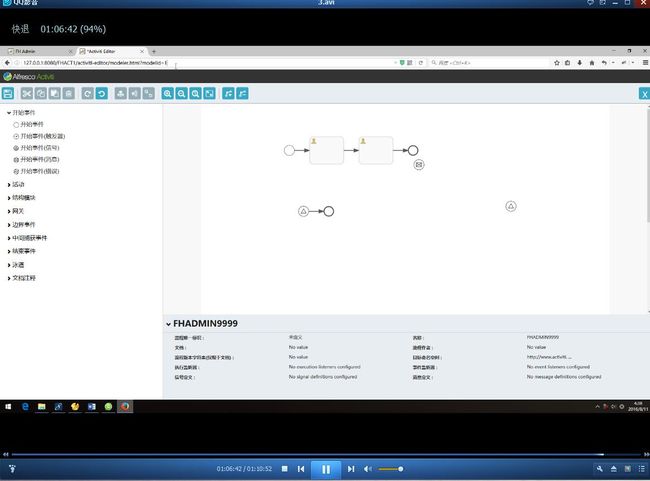The image size is (650, 481).
Task: Click the same-size alignment toolbar icon
Action: click(148, 93)
